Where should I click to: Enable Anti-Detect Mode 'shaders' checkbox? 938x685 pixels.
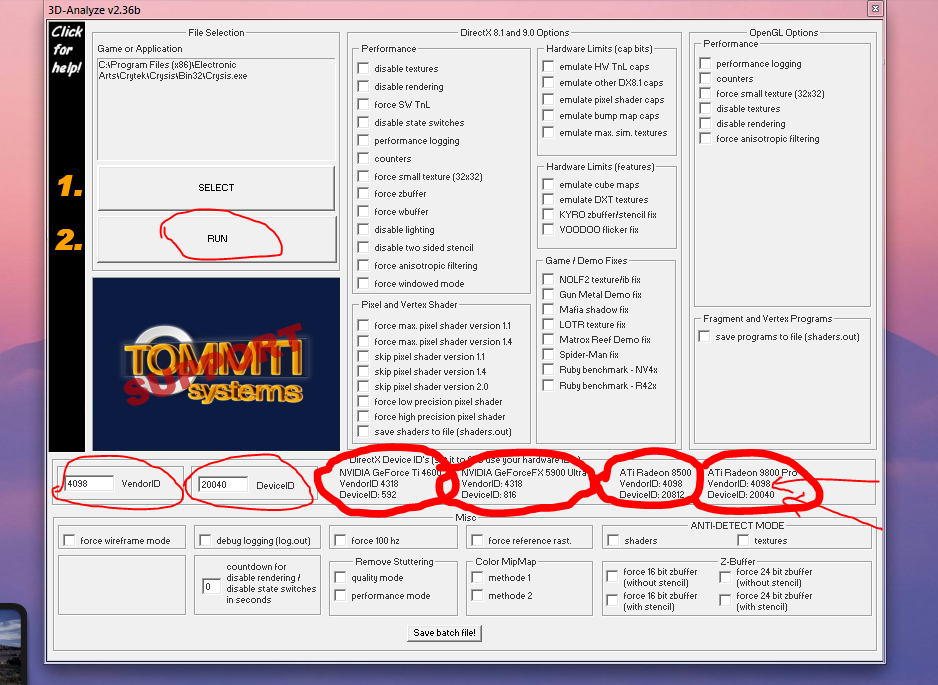click(613, 540)
